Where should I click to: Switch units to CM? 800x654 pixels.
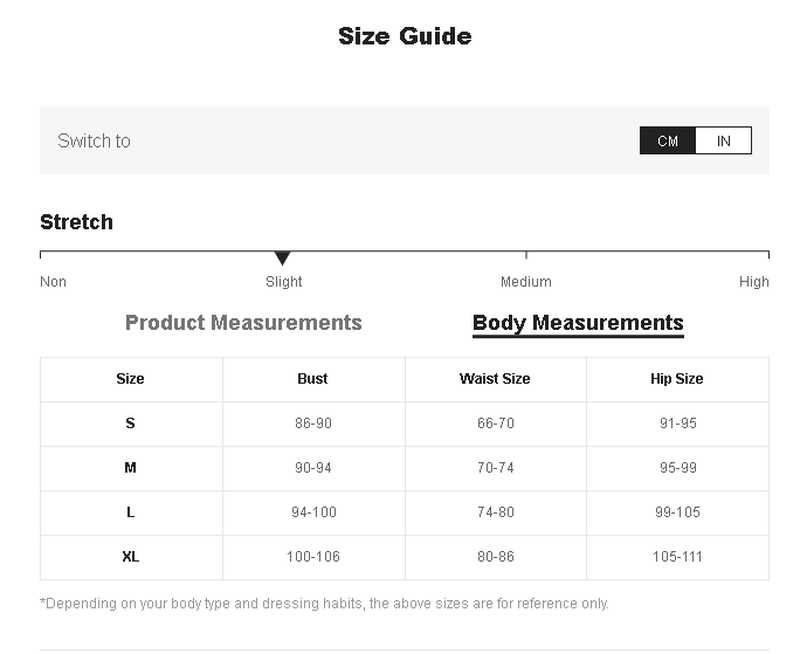[668, 141]
